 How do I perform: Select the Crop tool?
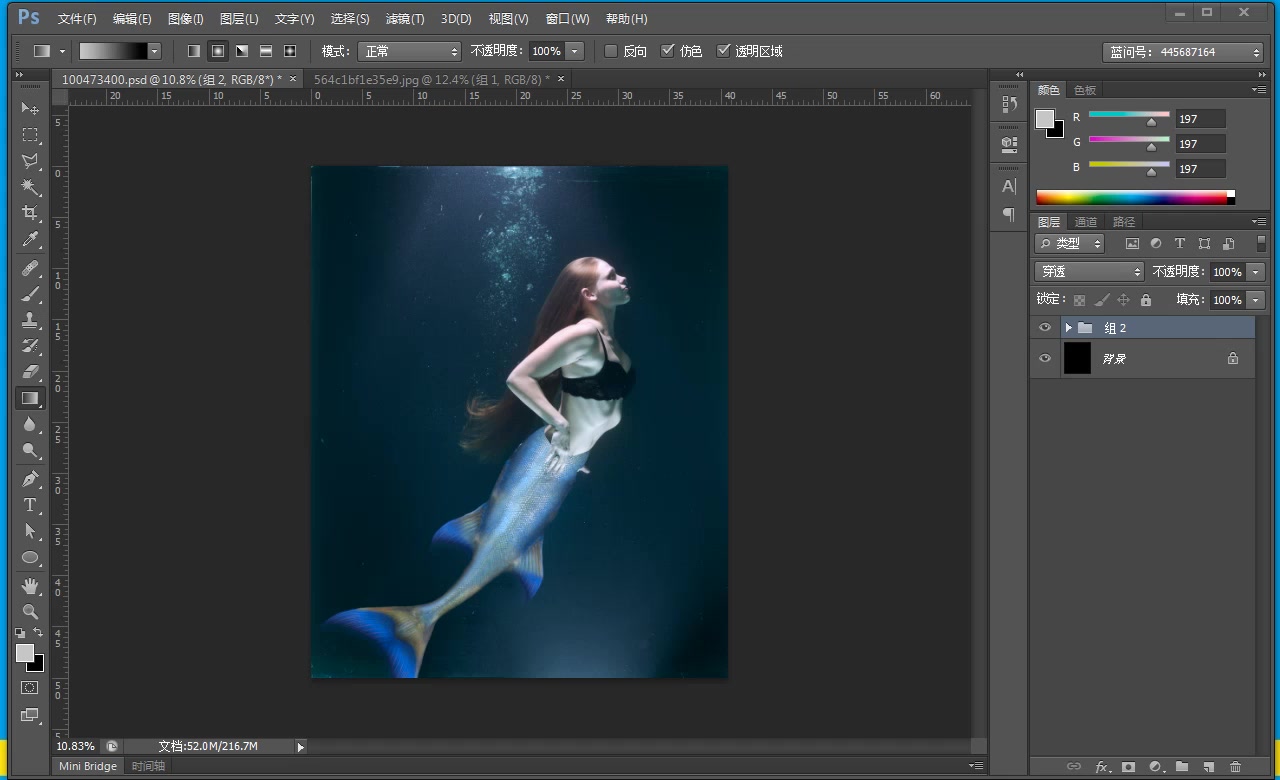point(30,213)
